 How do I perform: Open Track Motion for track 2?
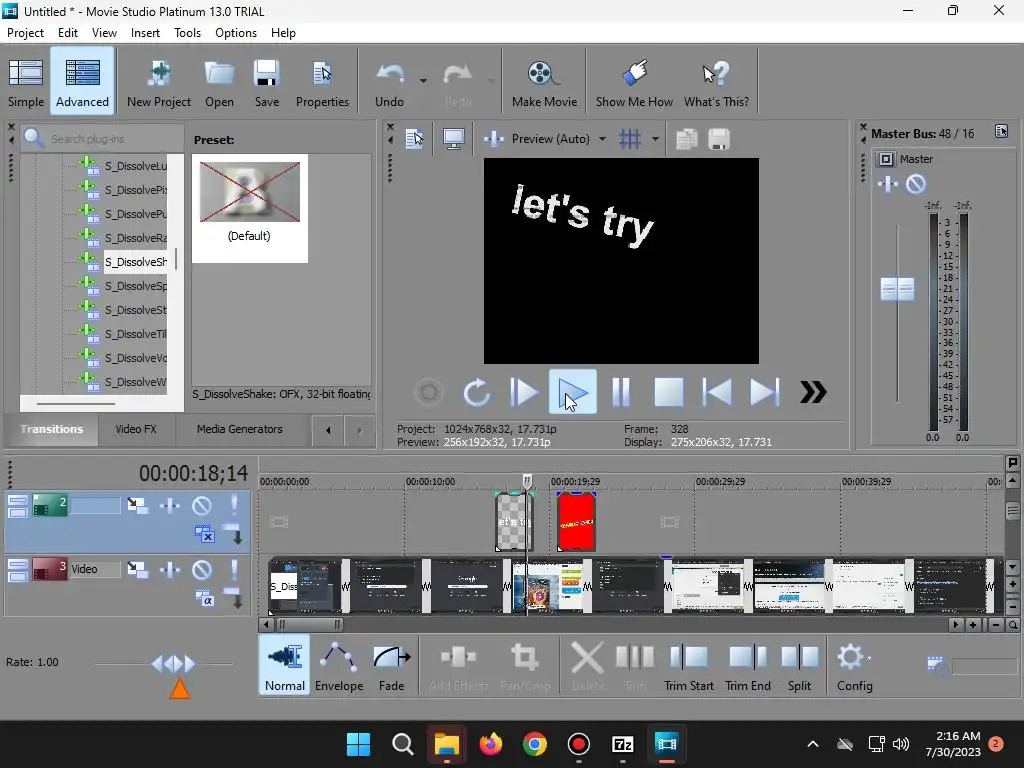click(137, 505)
